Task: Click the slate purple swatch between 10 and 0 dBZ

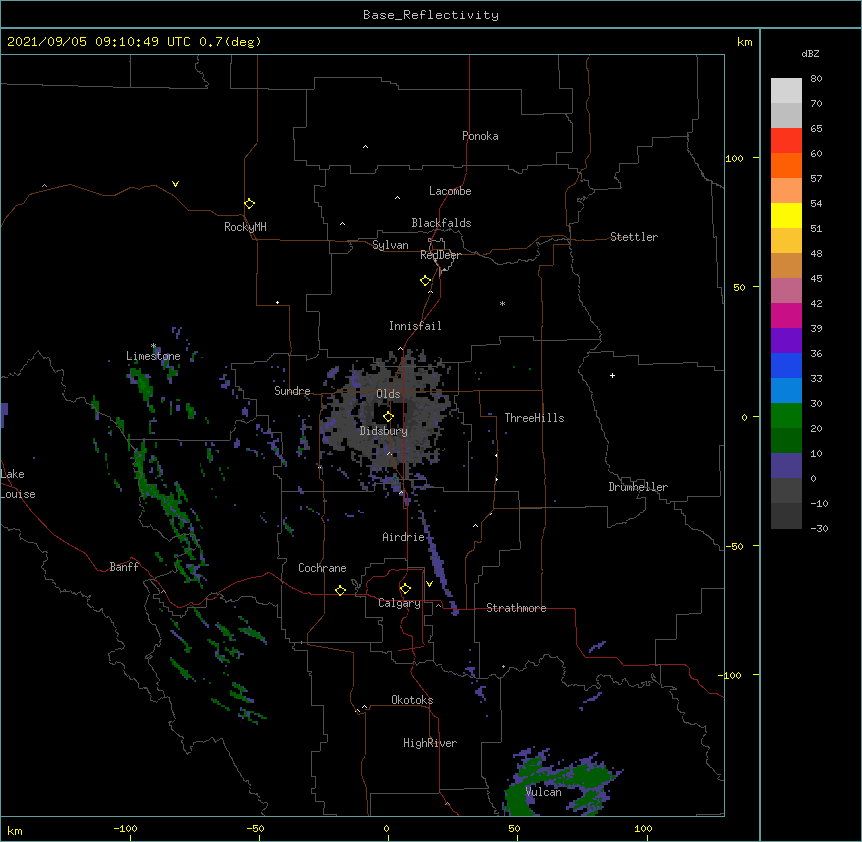Action: pyautogui.click(x=786, y=466)
